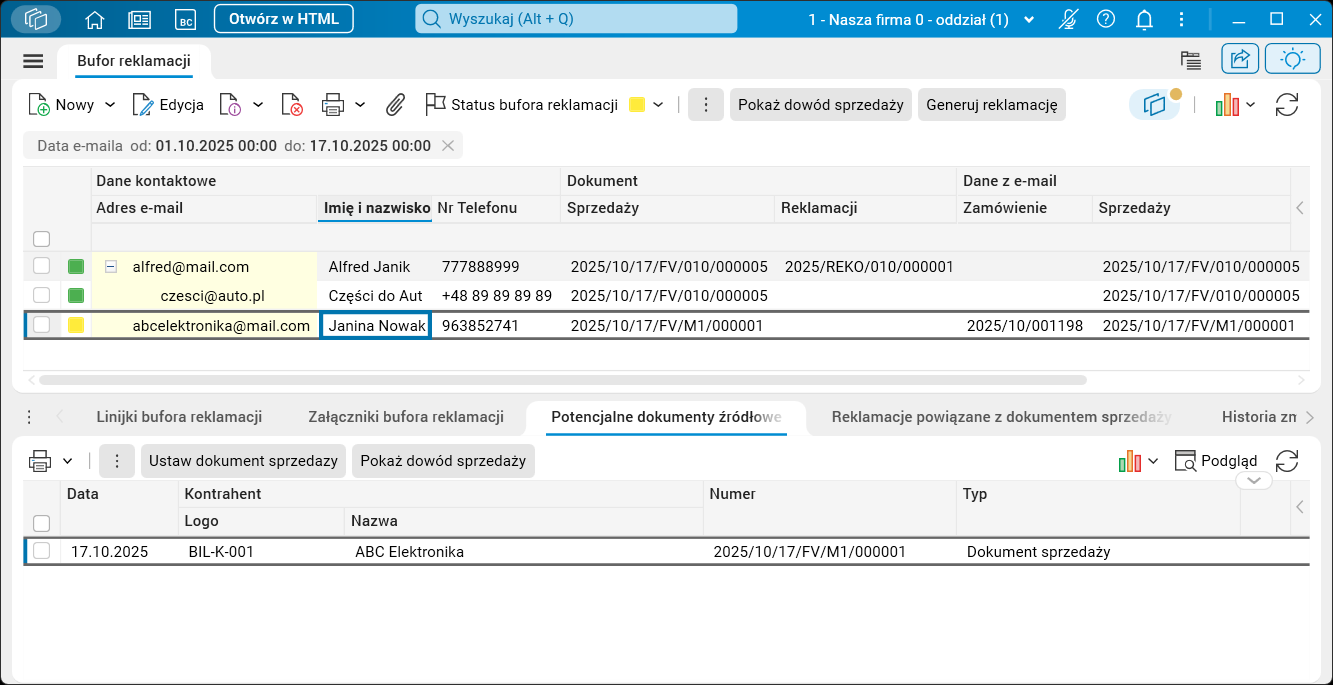This screenshot has height=685, width=1333.
Task: Open the title bar three-dot menu
Action: pos(1182,19)
